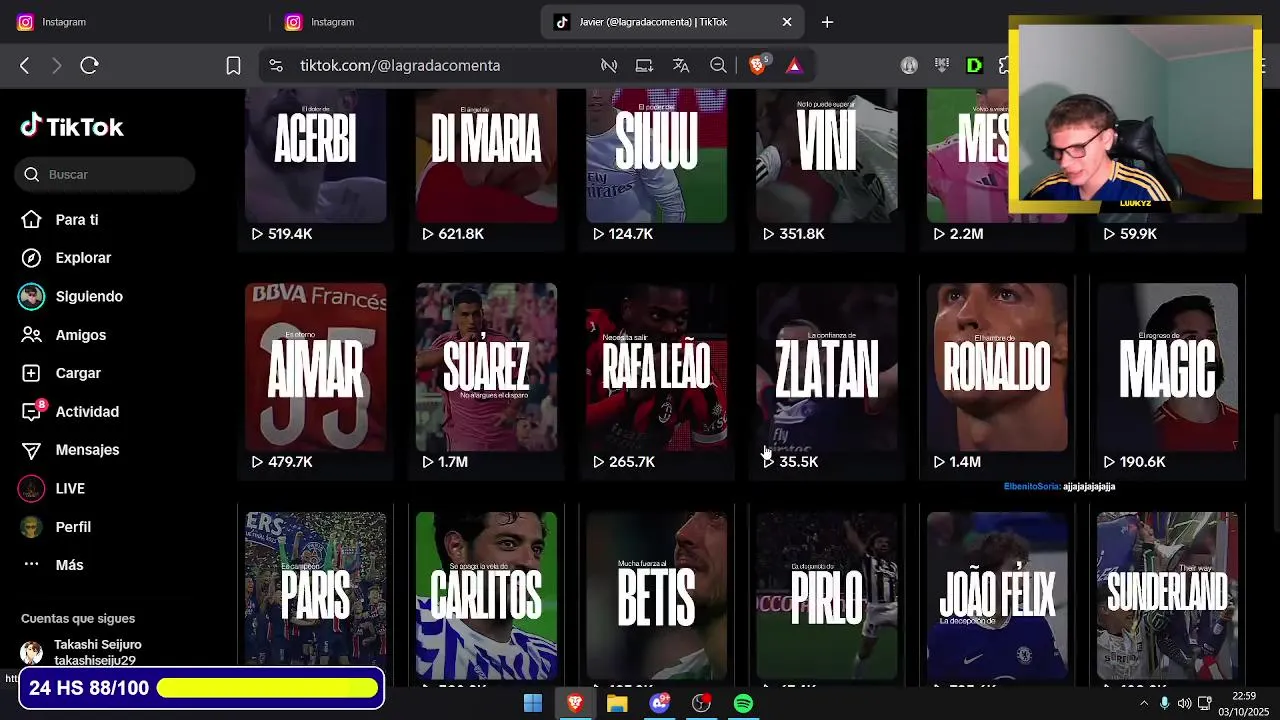This screenshot has width=1280, height=720.
Task: Open File Explorer from taskbar
Action: pos(617,703)
